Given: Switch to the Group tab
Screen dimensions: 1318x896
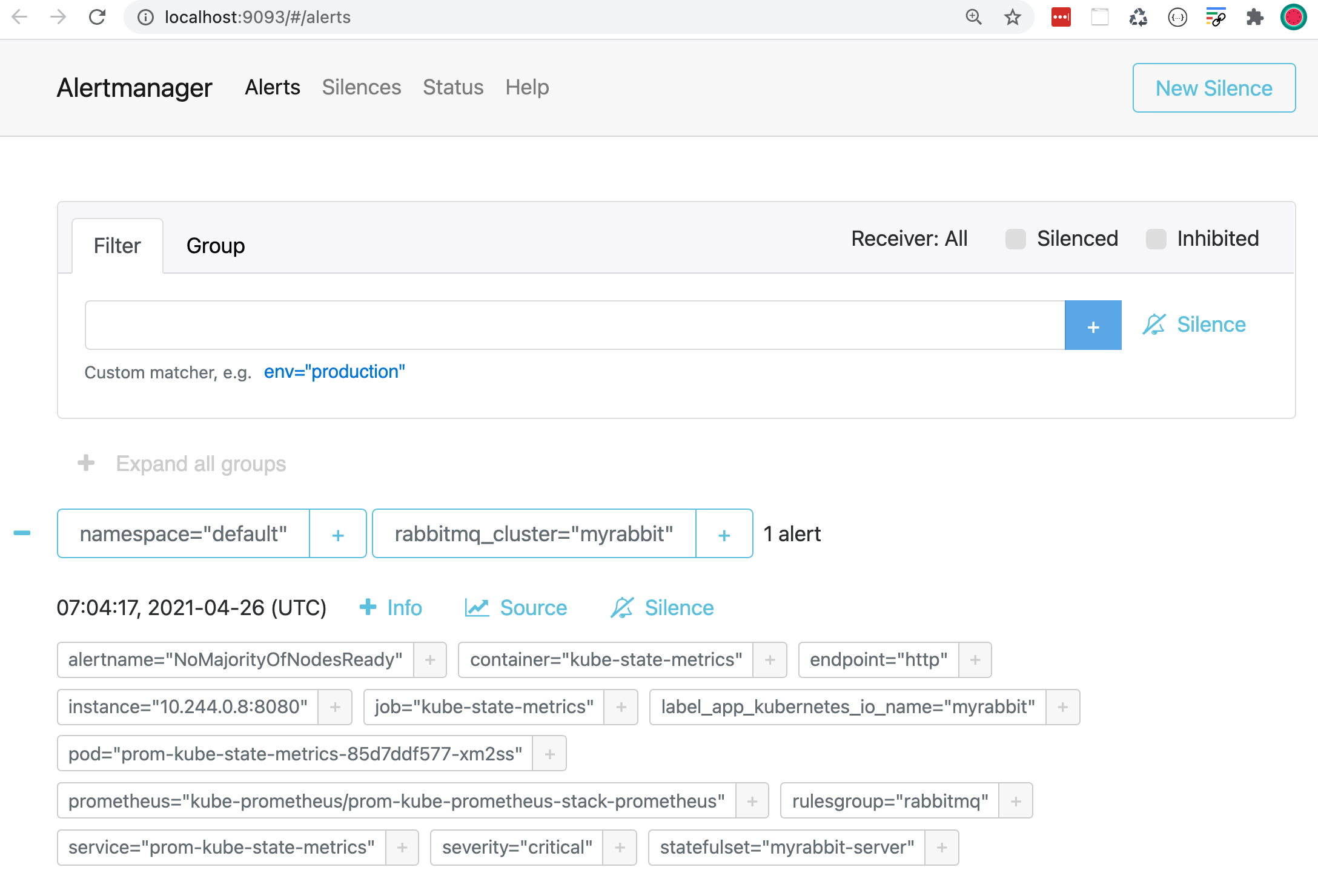Looking at the screenshot, I should pos(215,246).
